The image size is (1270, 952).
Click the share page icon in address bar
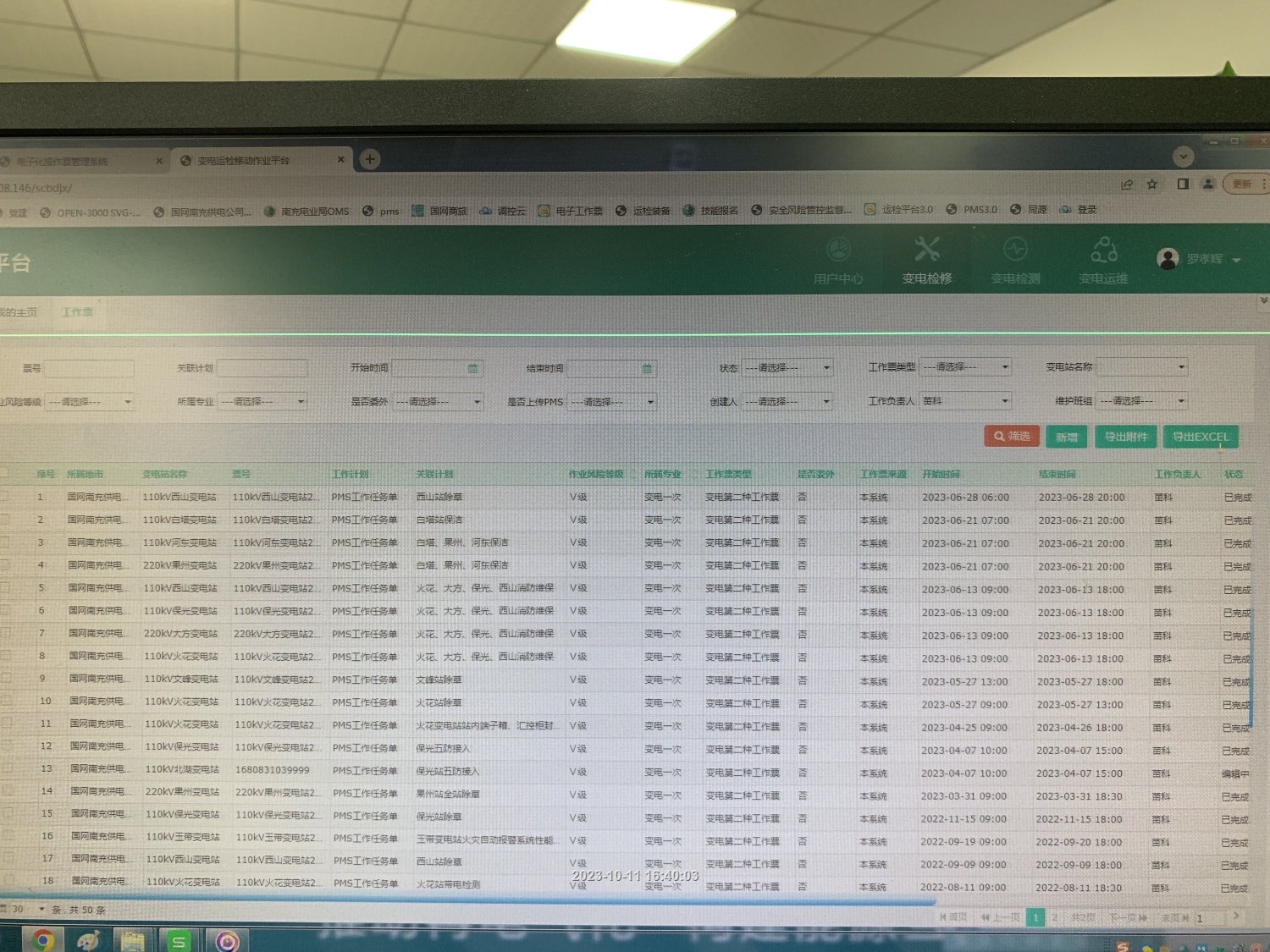click(1127, 184)
